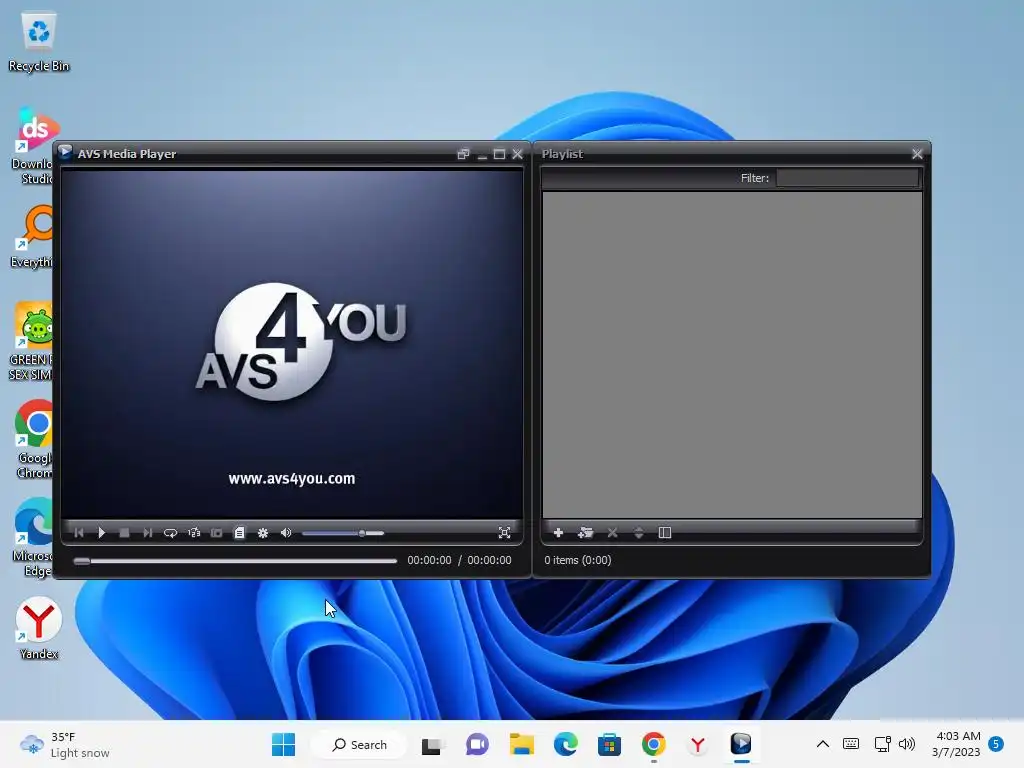The height and width of the screenshot is (768, 1024).
Task: Click the www.avs4you.com link
Action: click(292, 479)
